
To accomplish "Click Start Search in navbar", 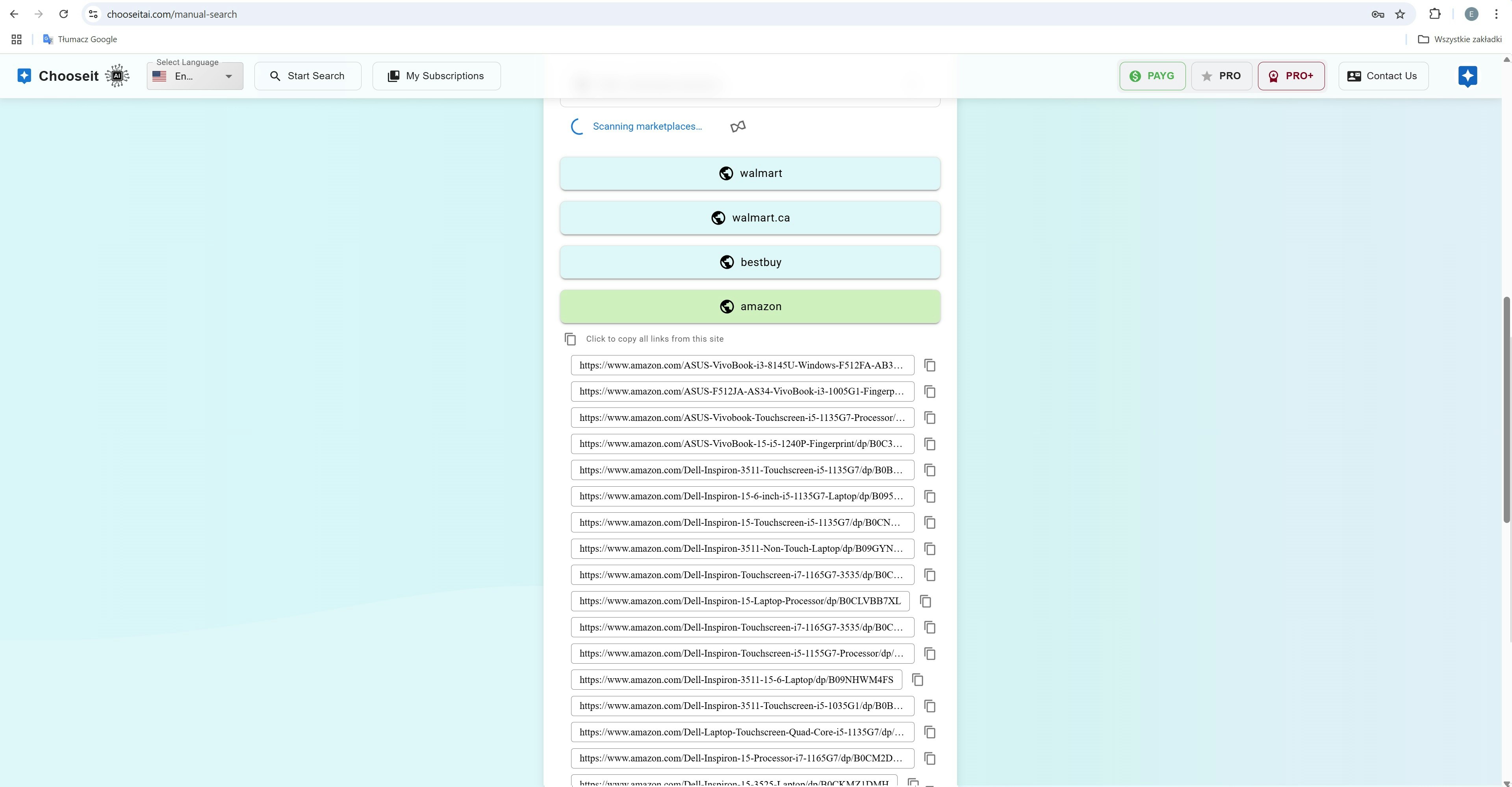I will point(308,76).
